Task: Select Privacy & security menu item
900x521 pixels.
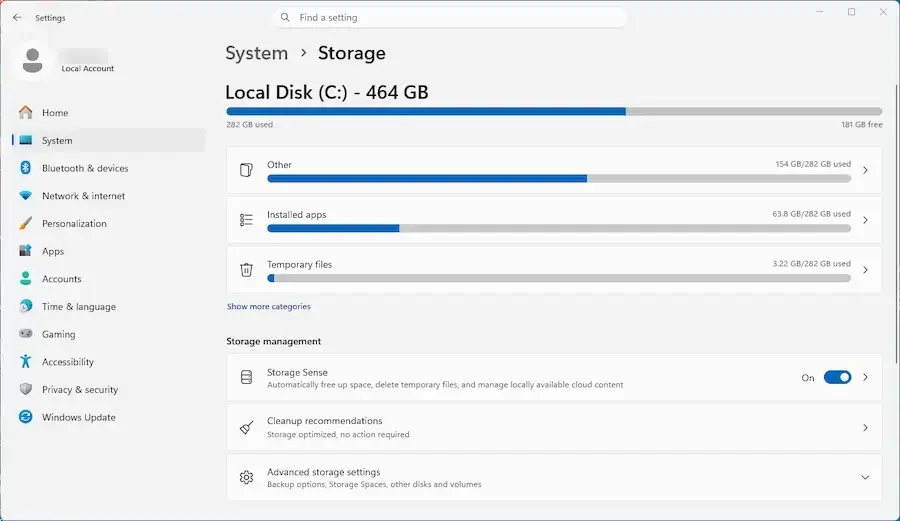Action: tap(108, 389)
